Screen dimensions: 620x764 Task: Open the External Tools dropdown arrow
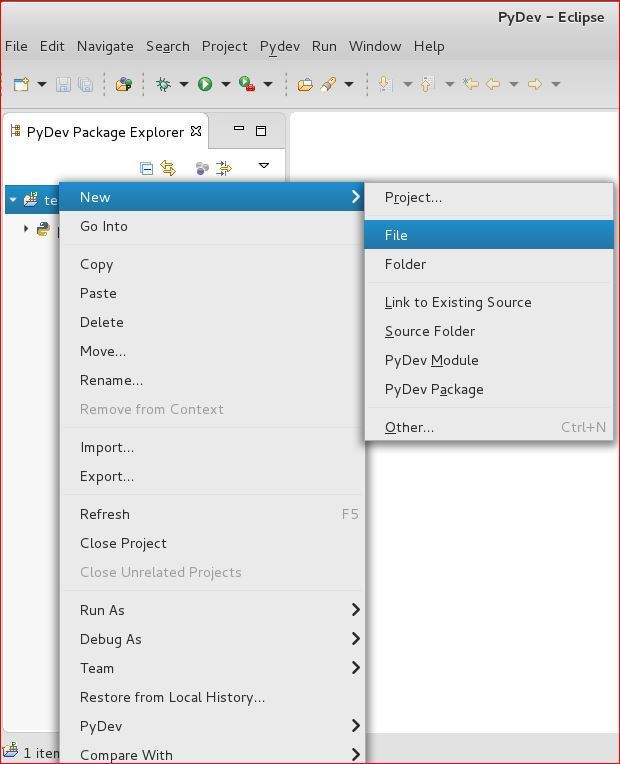click(268, 84)
